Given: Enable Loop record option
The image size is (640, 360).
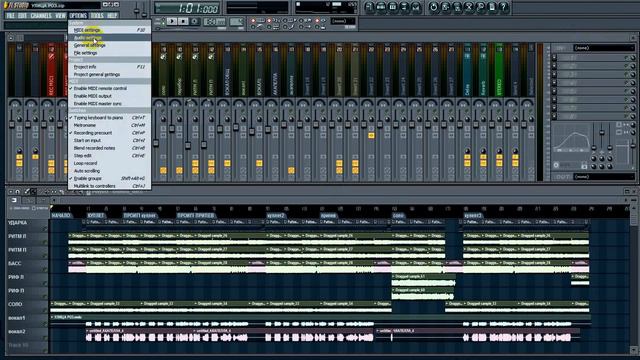Looking at the screenshot, I should point(109,163).
